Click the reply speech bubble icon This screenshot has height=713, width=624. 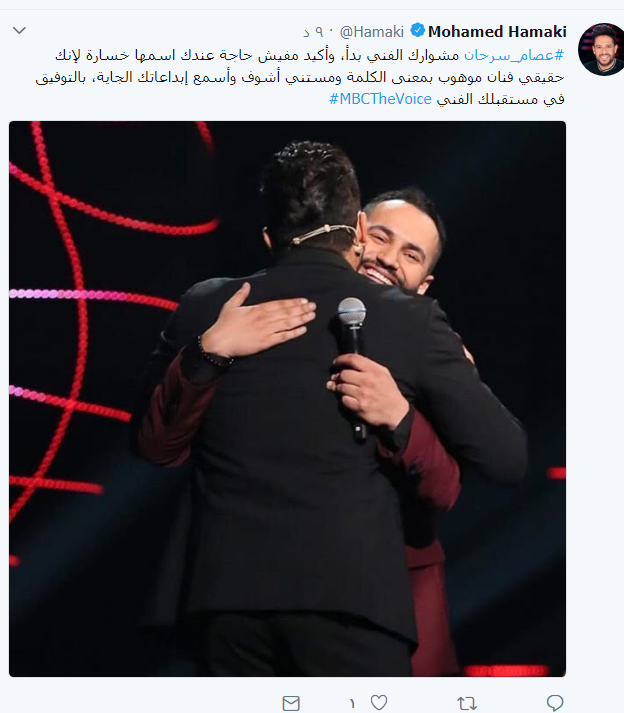[x=554, y=703]
